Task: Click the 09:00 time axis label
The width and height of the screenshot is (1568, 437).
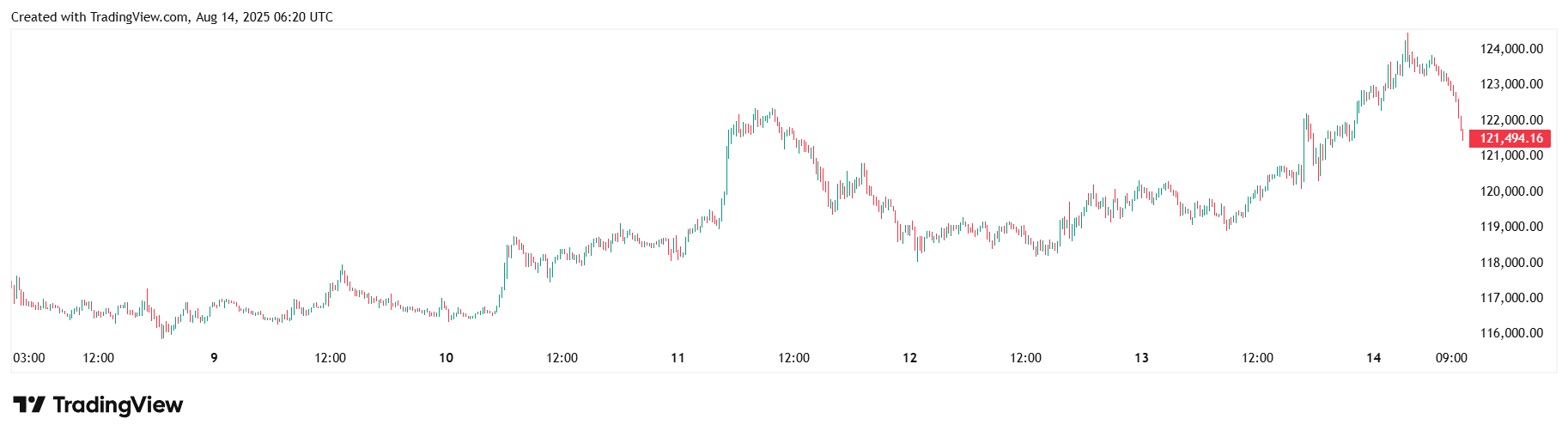Action: [1451, 358]
